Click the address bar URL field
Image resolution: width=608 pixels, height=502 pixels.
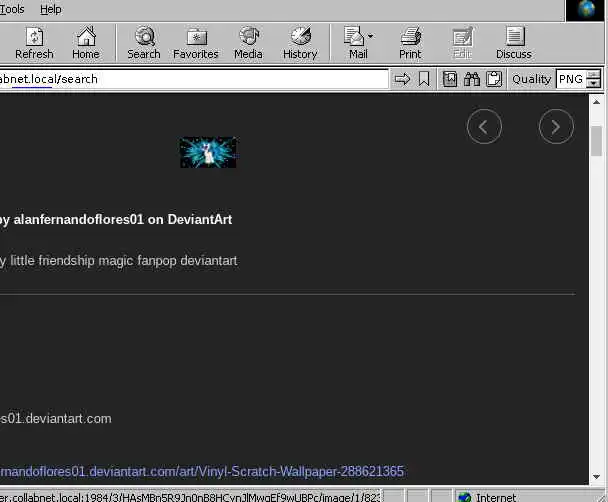pyautogui.click(x=193, y=79)
